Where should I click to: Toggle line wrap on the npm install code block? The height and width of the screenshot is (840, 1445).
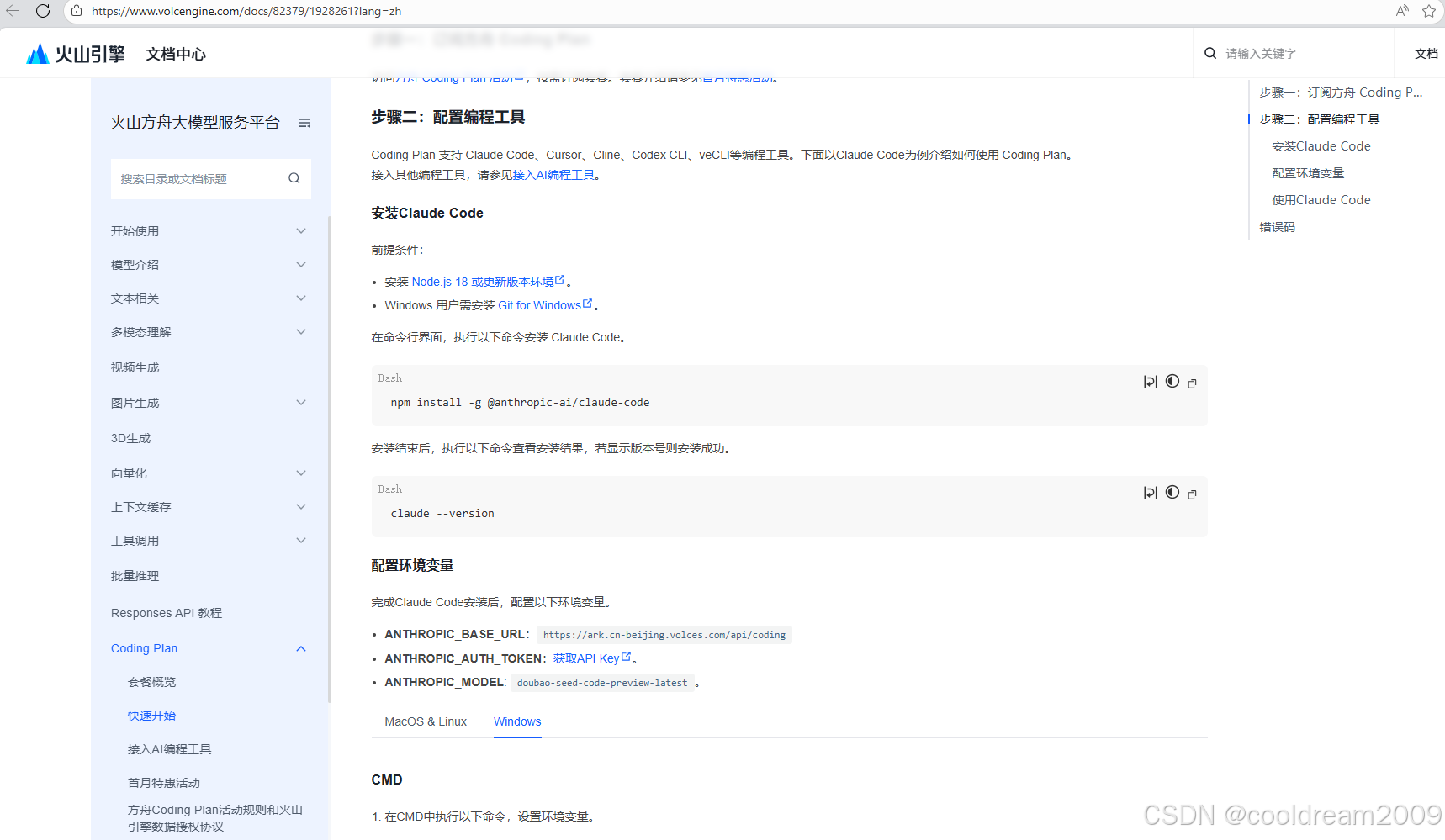[x=1150, y=382]
